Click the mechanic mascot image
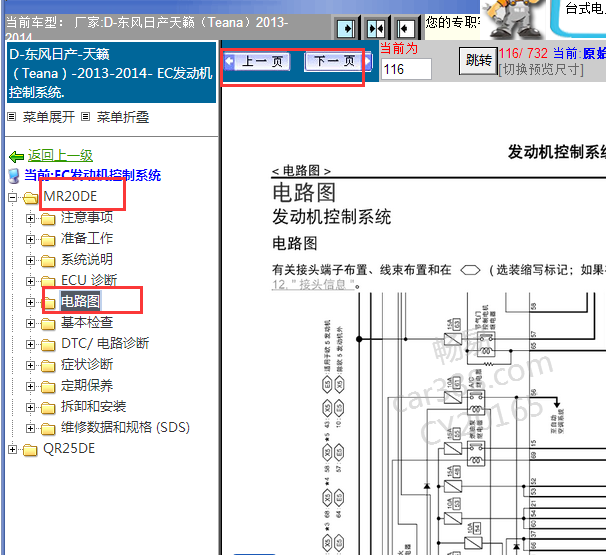 pyautogui.click(x=513, y=19)
